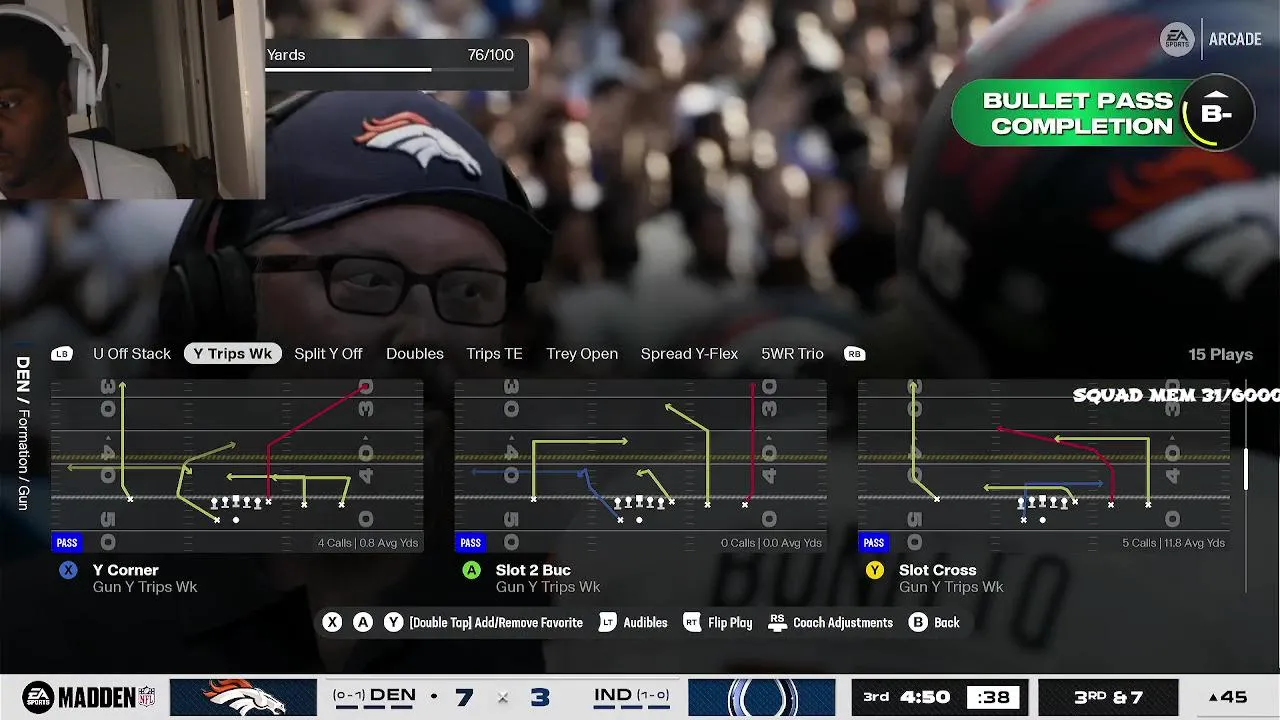Open the Trey Open formation tab
This screenshot has width=1280, height=720.
click(582, 354)
